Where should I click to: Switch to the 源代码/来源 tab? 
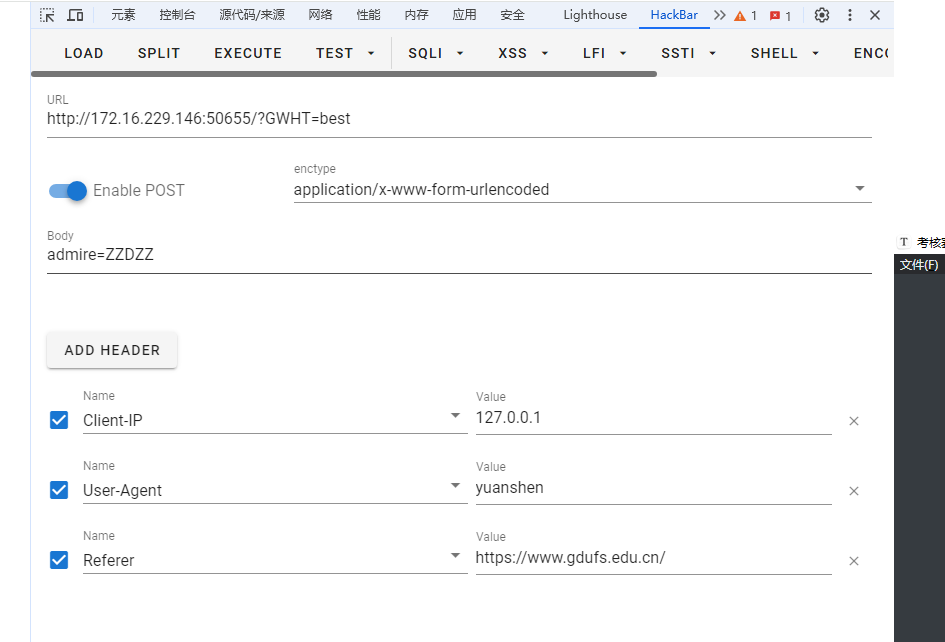tap(252, 15)
